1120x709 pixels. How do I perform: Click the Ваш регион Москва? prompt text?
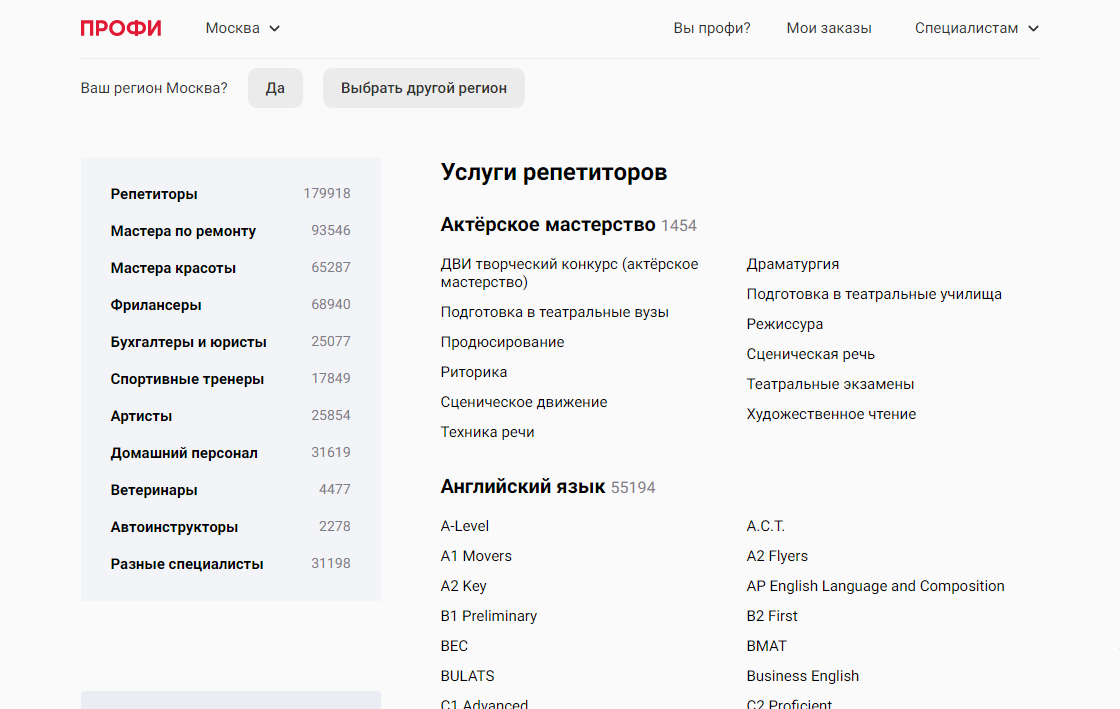click(154, 88)
